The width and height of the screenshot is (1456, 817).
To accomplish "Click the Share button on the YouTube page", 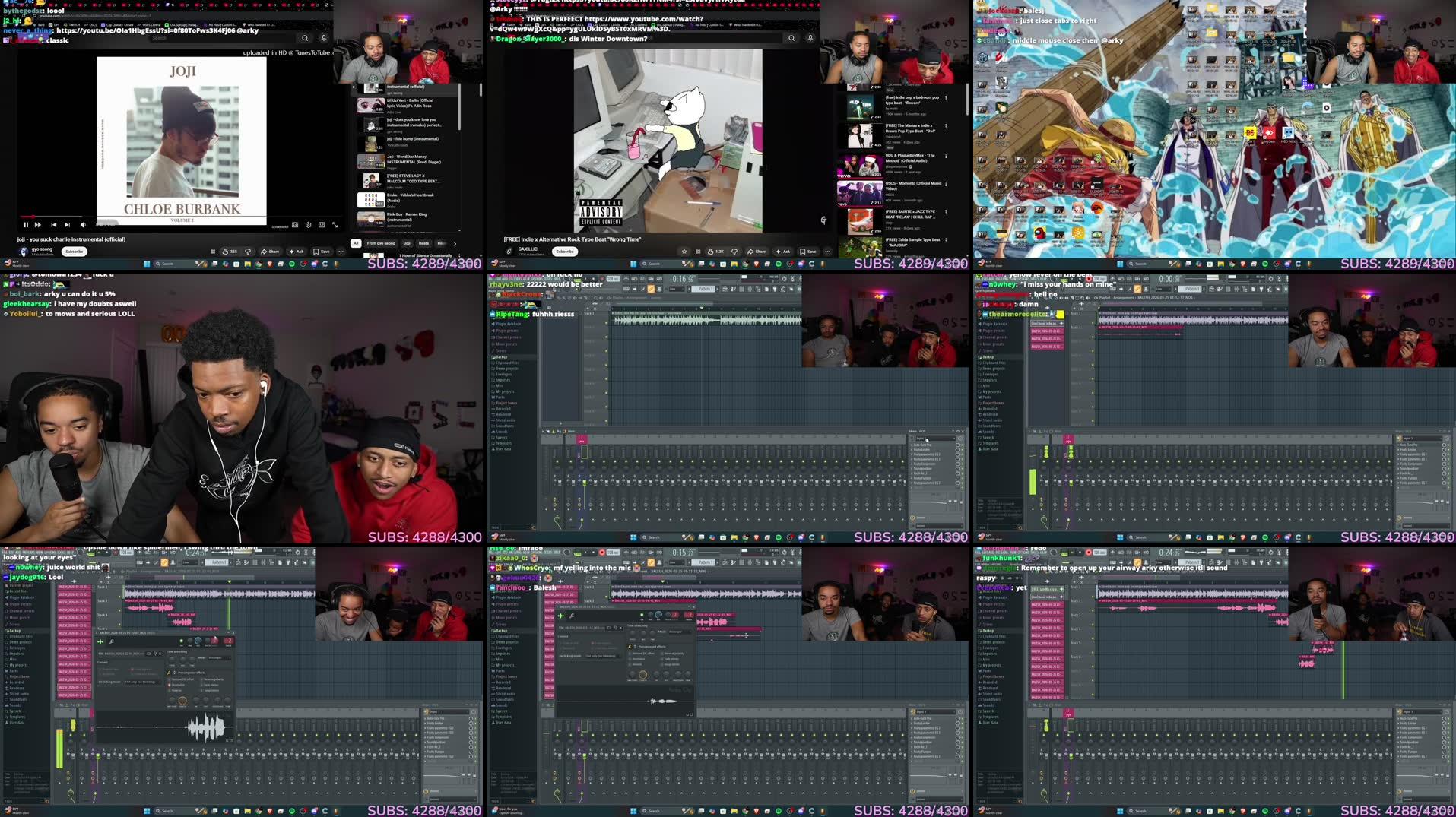I will 271,252.
